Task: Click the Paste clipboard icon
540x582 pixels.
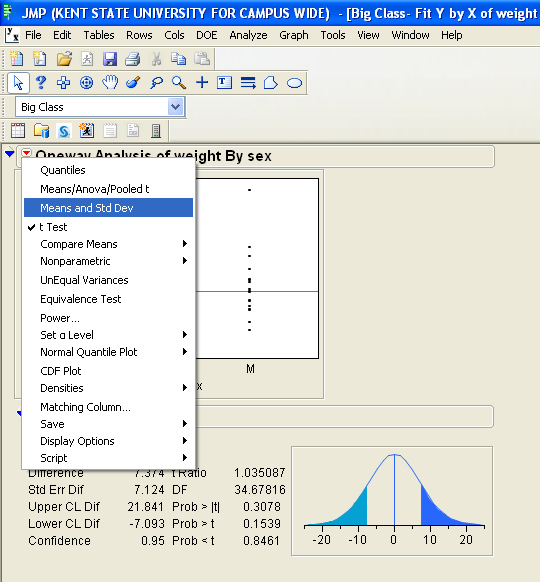Action: point(202,59)
